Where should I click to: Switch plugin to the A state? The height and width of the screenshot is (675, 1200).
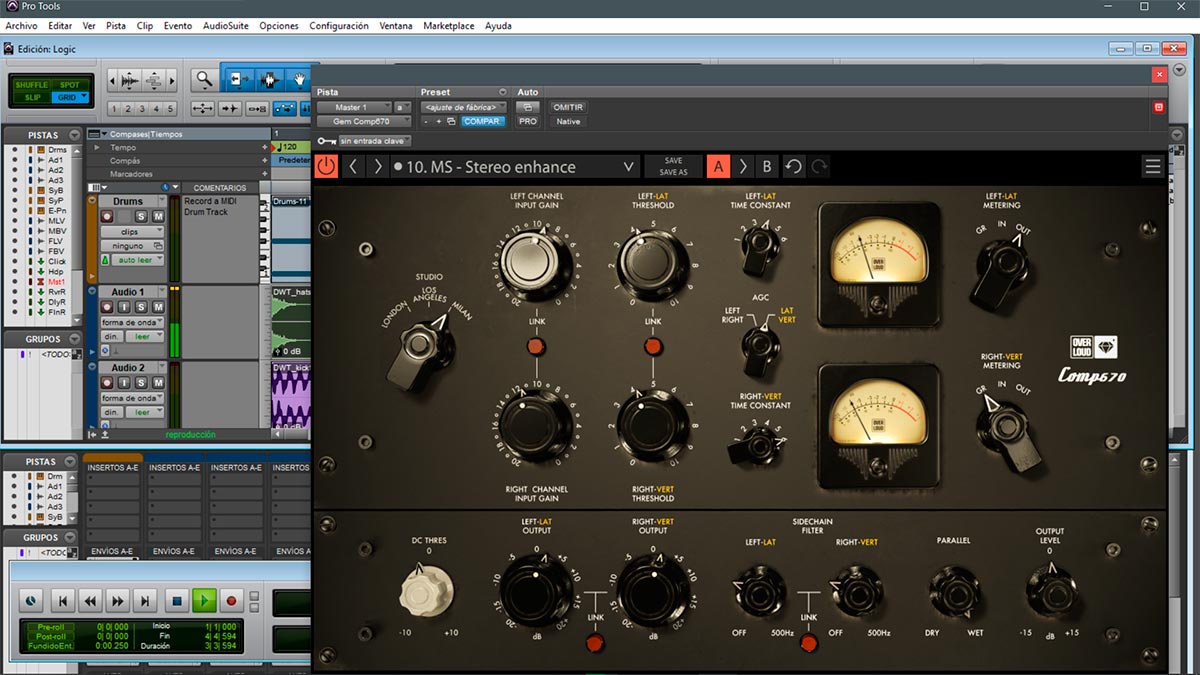point(718,167)
